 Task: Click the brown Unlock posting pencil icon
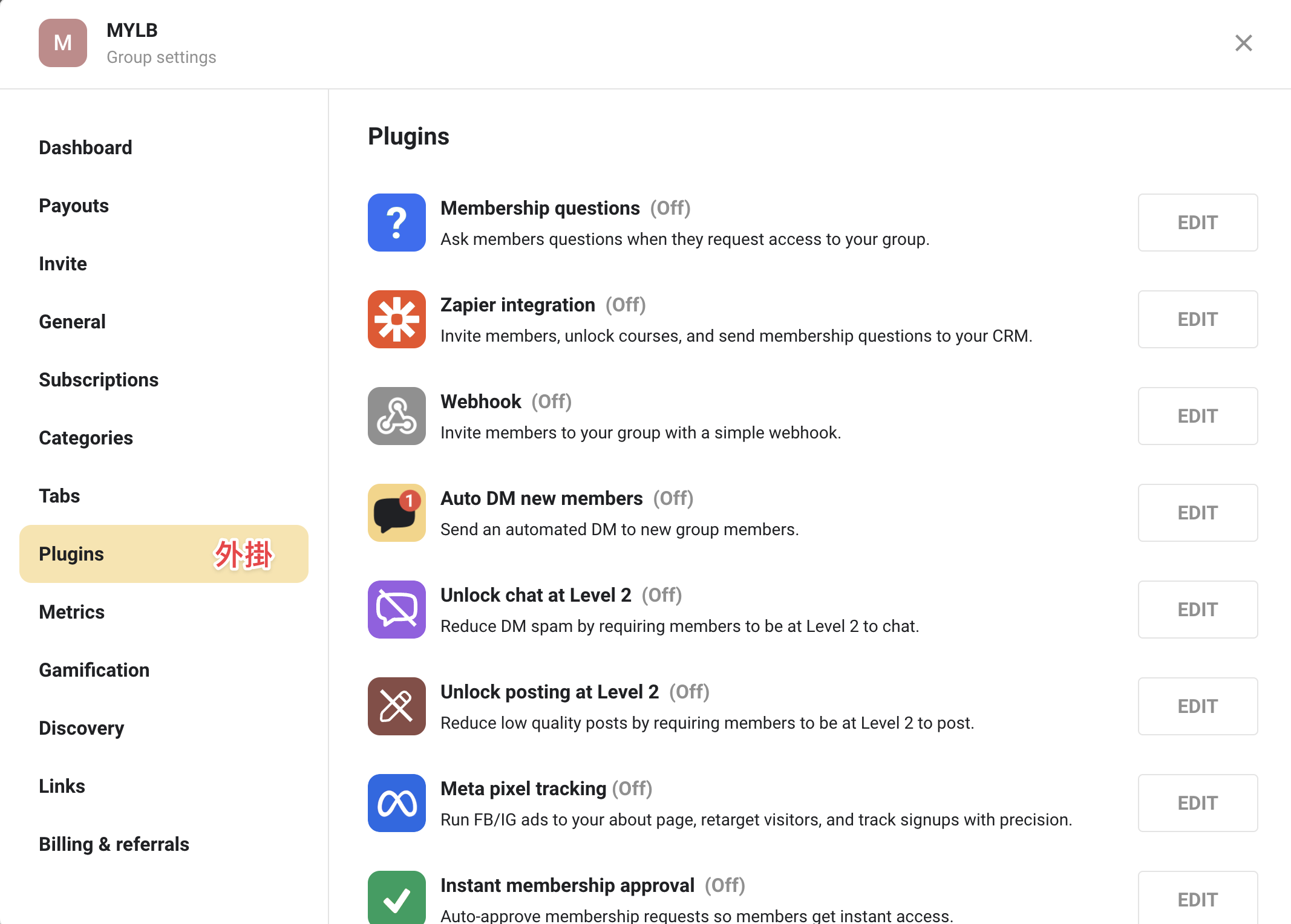(397, 706)
